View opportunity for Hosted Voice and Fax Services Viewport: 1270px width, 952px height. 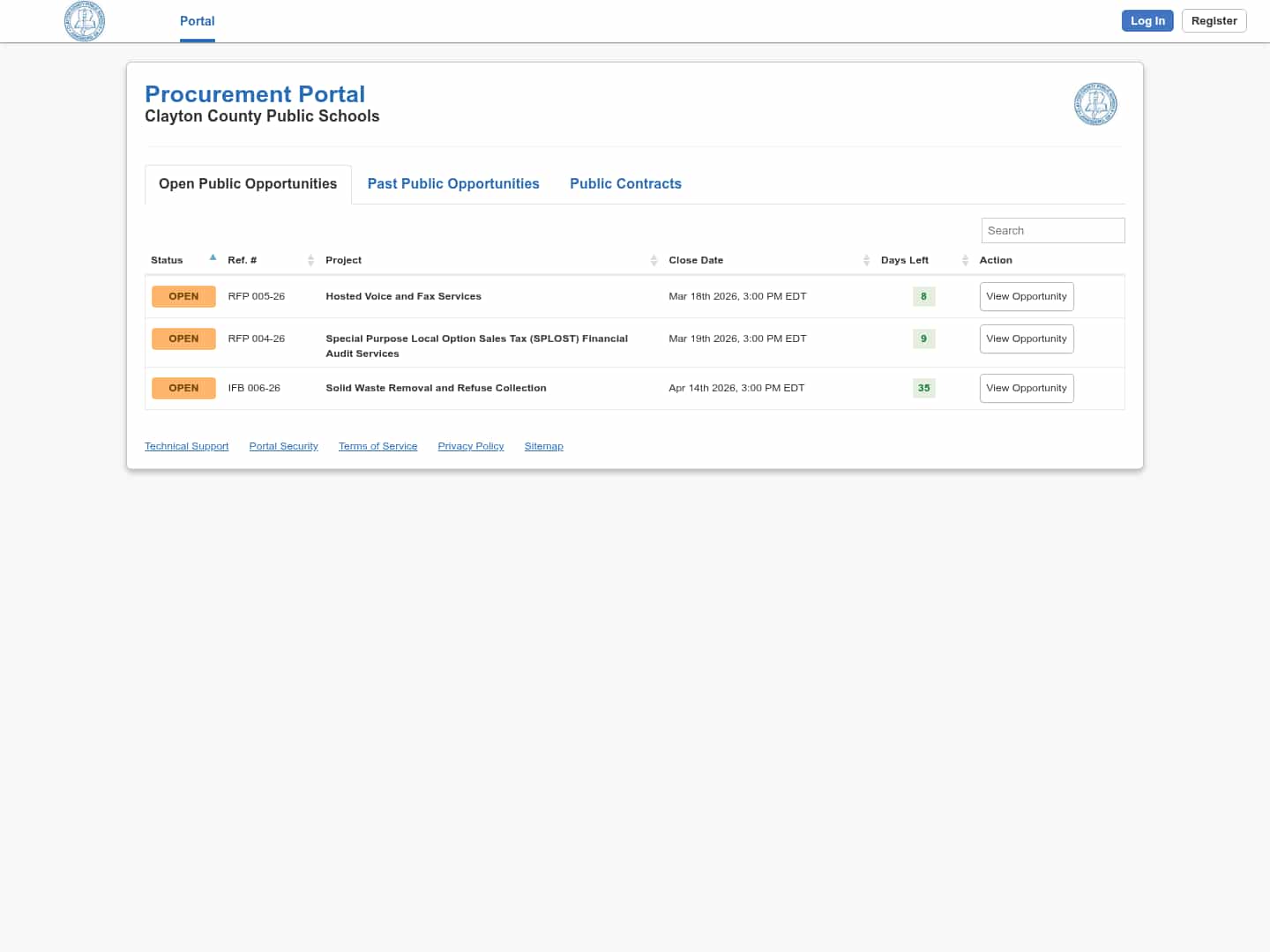point(1027,296)
